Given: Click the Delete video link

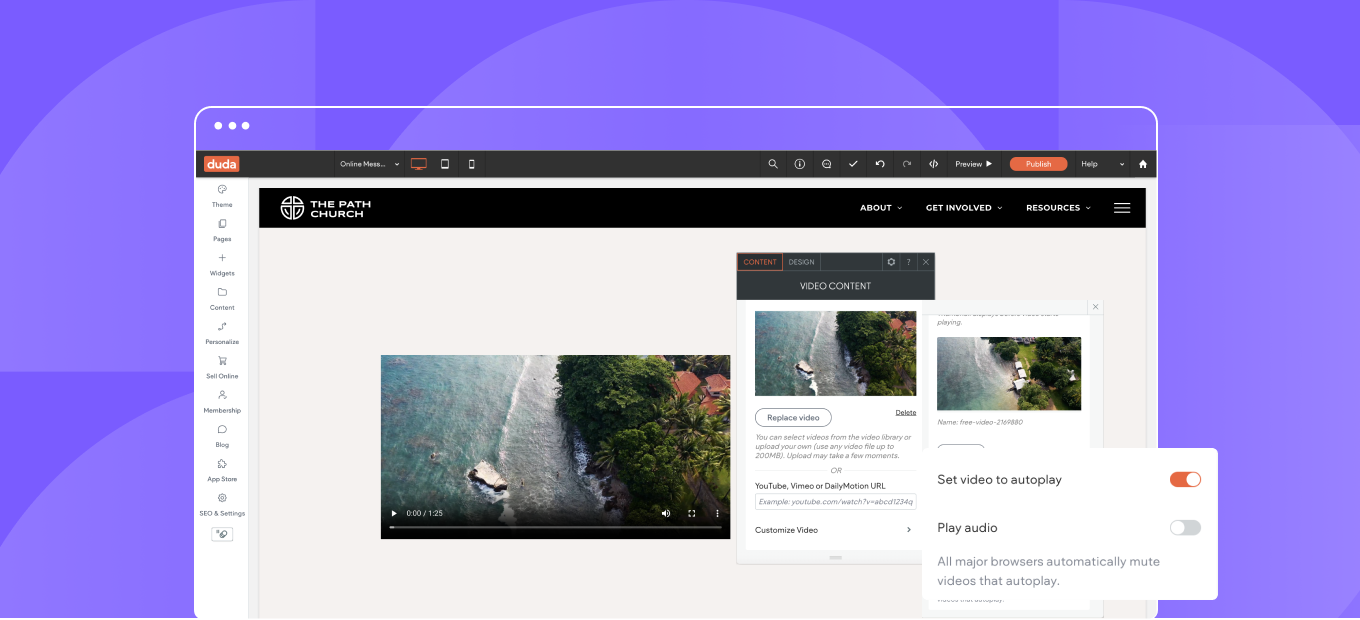Looking at the screenshot, I should pyautogui.click(x=905, y=412).
